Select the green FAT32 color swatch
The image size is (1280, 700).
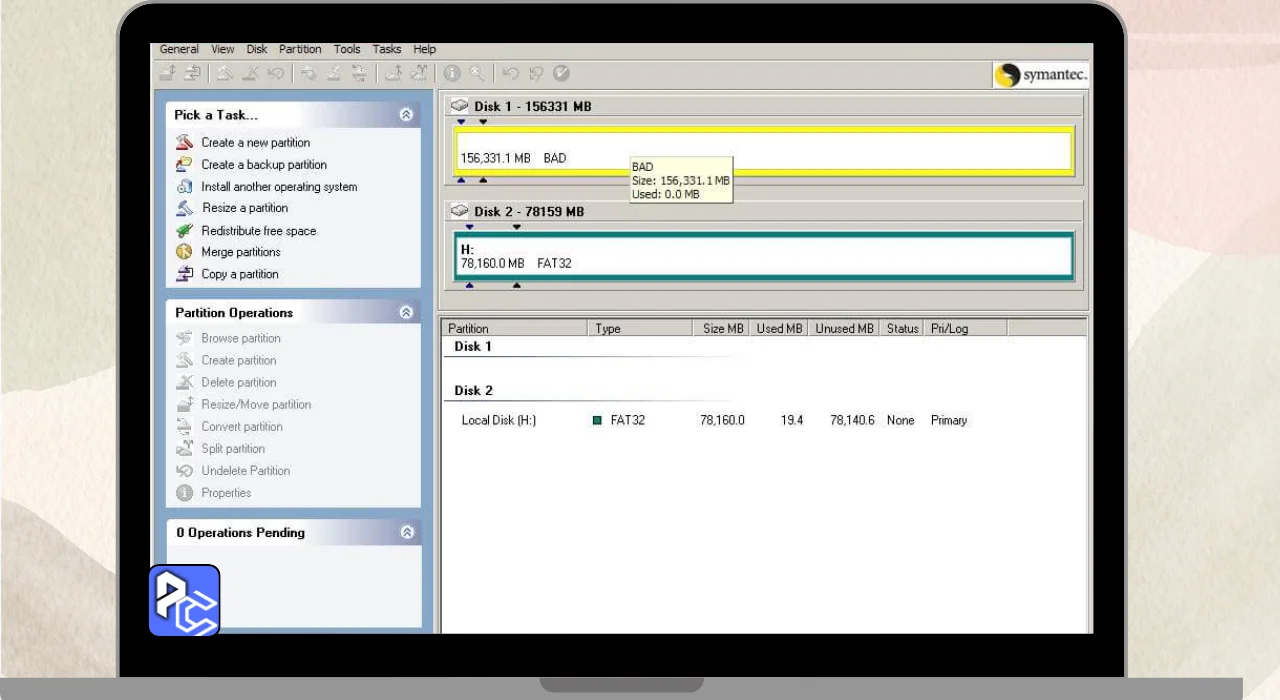point(597,421)
